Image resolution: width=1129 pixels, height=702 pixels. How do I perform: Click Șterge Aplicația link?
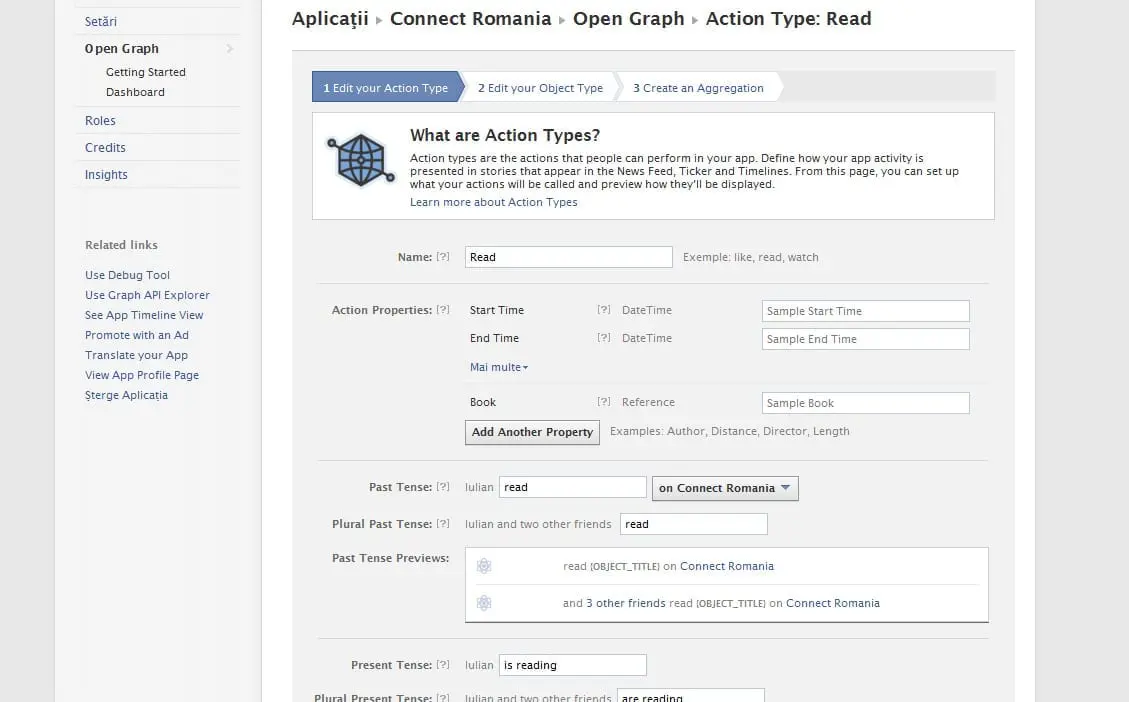(126, 395)
